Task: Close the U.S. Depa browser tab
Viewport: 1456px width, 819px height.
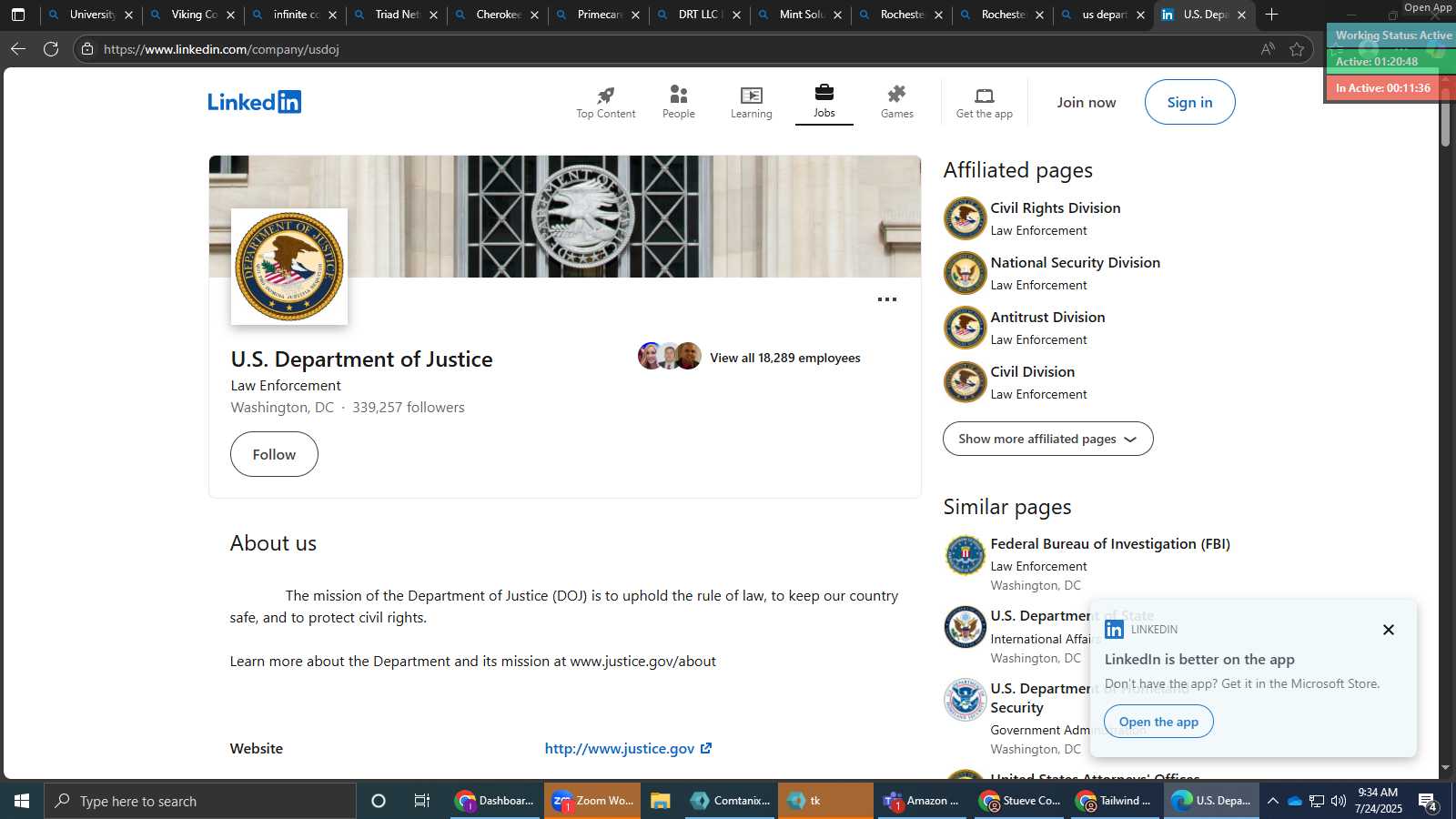Action: tap(1241, 15)
